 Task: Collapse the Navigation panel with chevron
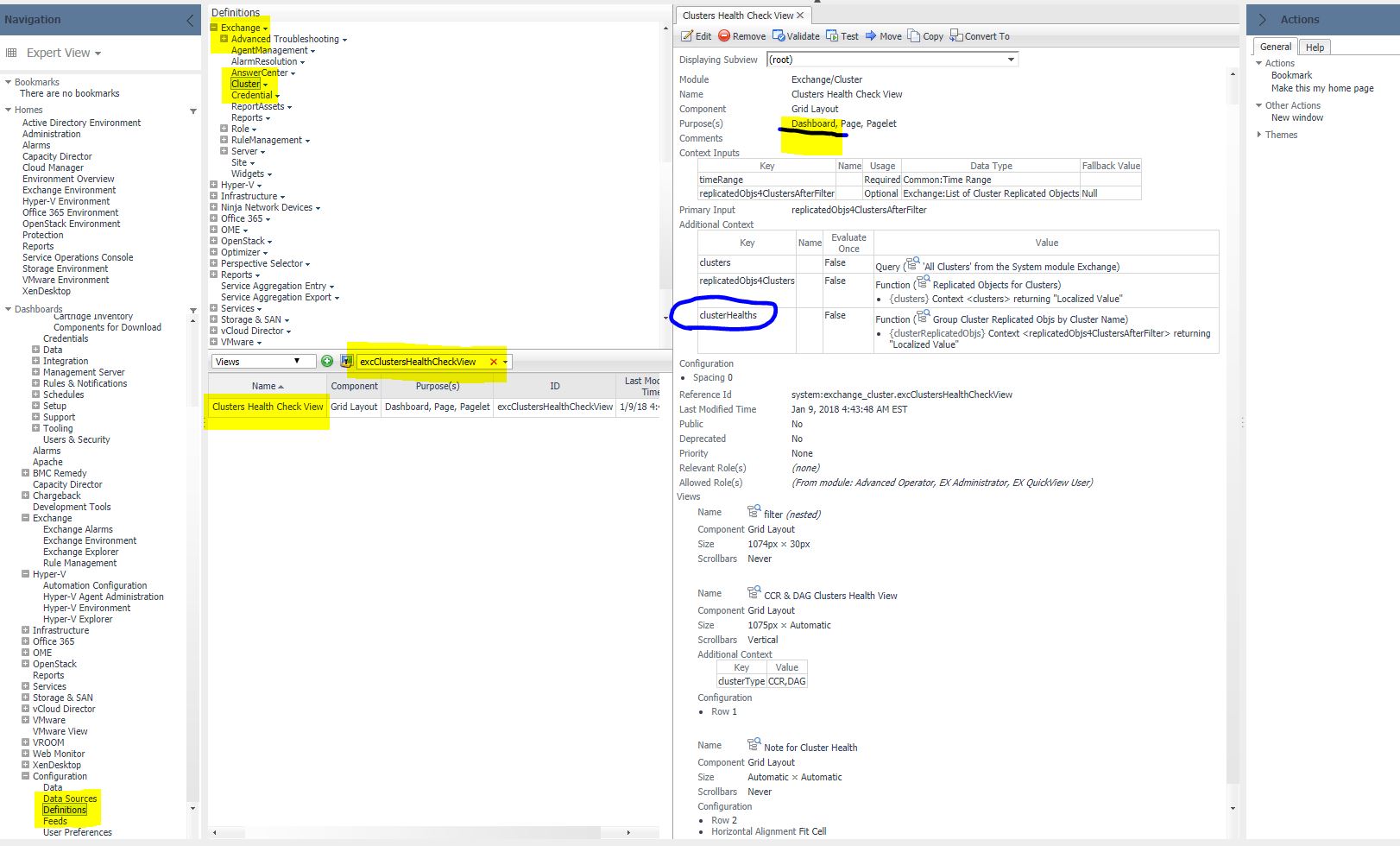[x=191, y=19]
